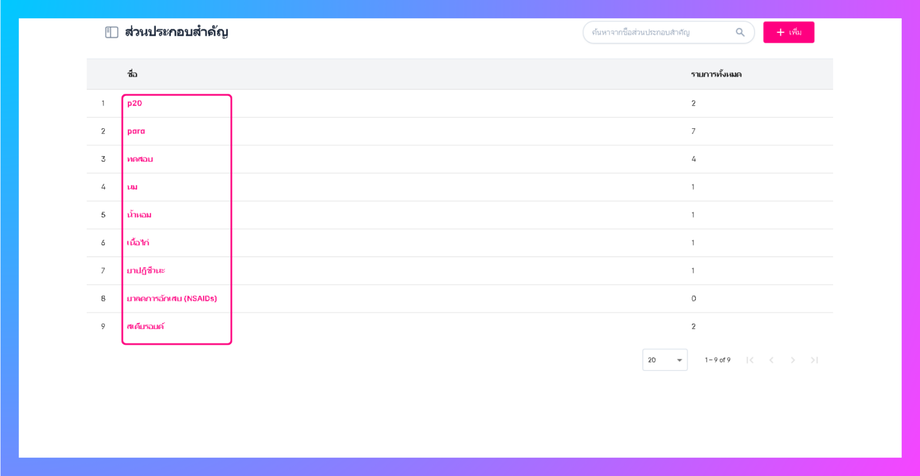The width and height of the screenshot is (920, 476).
Task: Open the rows-per-page dropdown showing 20
Action: point(665,360)
